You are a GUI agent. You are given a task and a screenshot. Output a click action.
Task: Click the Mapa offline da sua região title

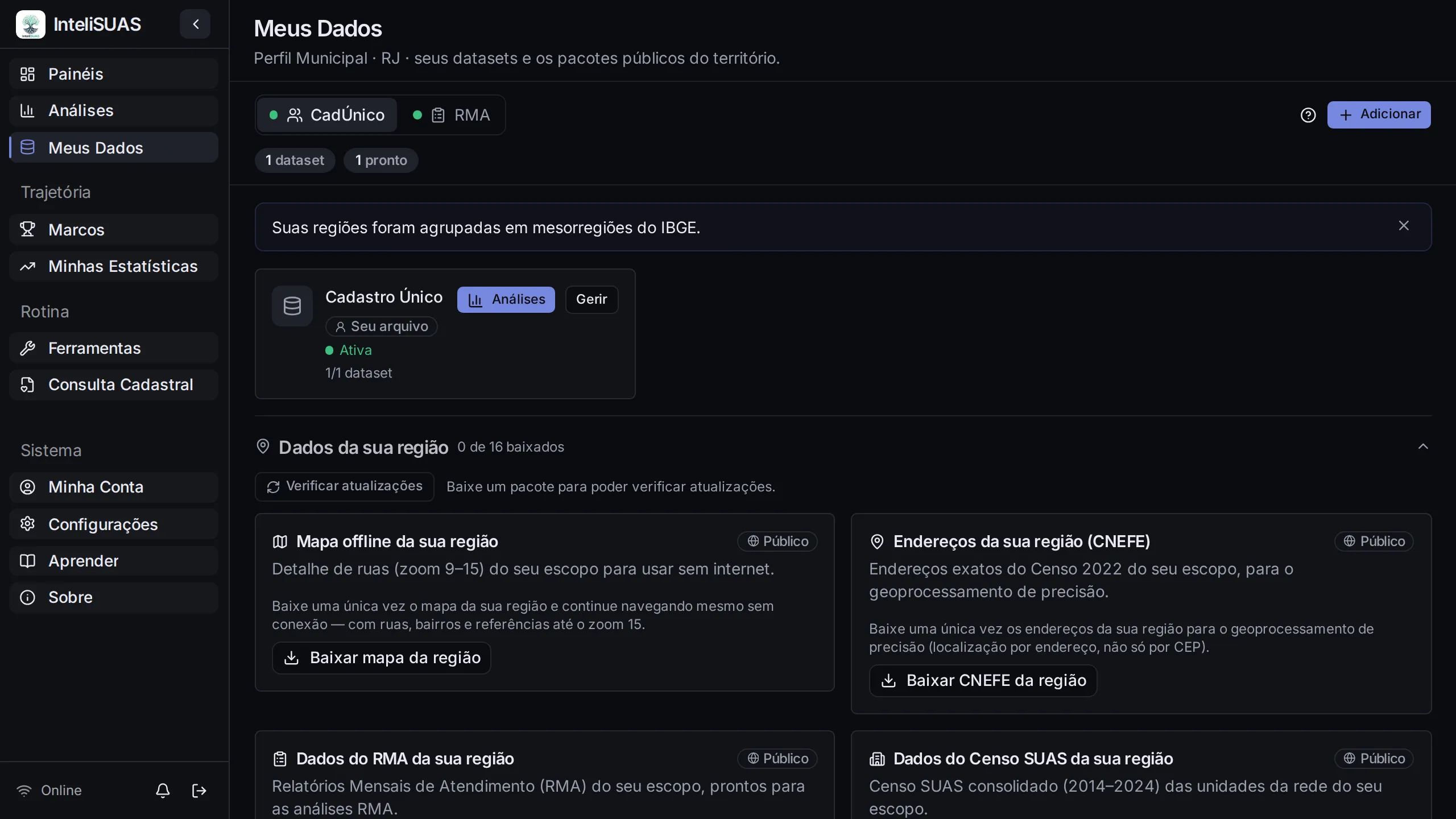[397, 541]
